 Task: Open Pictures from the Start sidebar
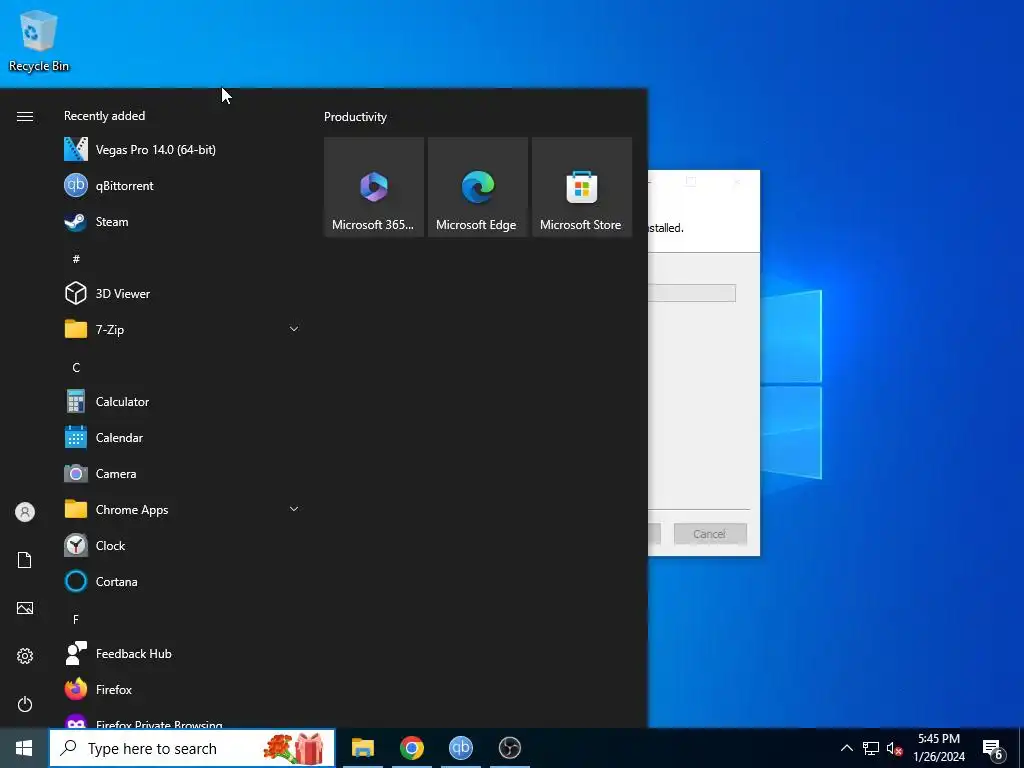[x=25, y=608]
